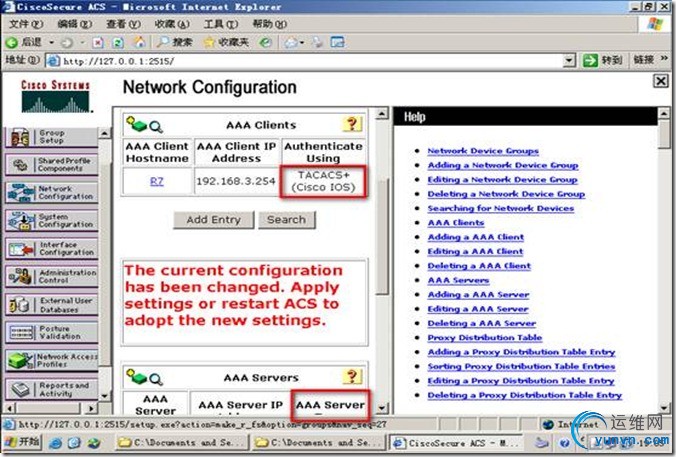Click the Go (转到) button
This screenshot has width=676, height=457.
[603, 60]
